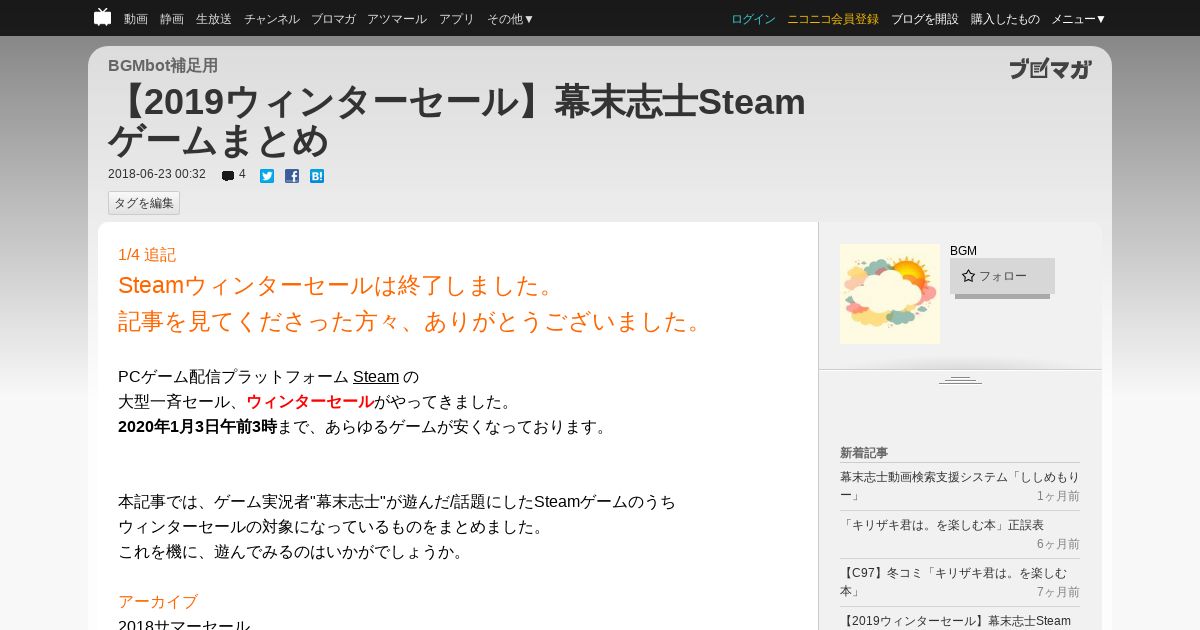
Task: Collapse the author profile panel handle
Action: 960,380
